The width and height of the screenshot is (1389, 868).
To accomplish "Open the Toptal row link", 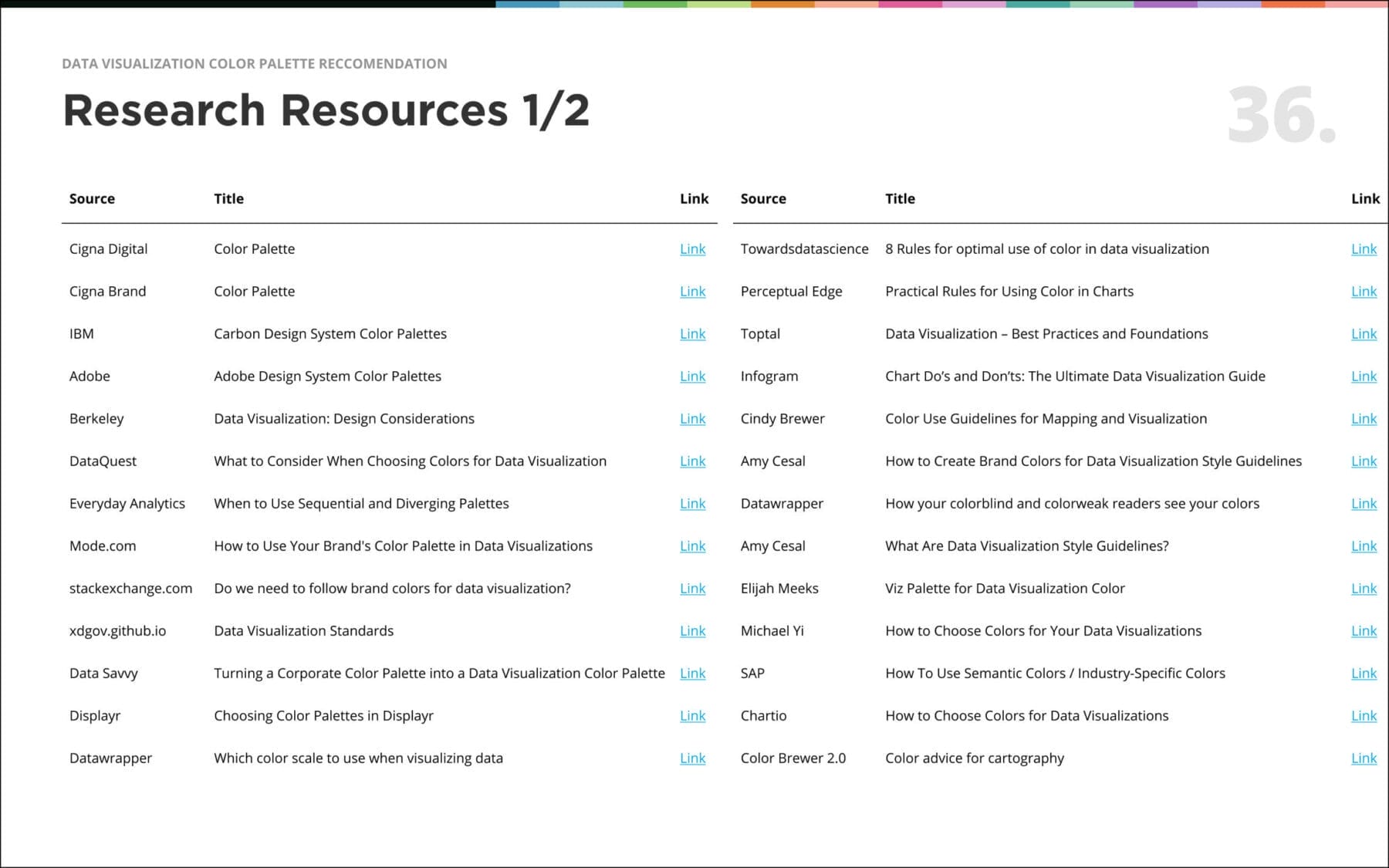I will coord(1364,334).
